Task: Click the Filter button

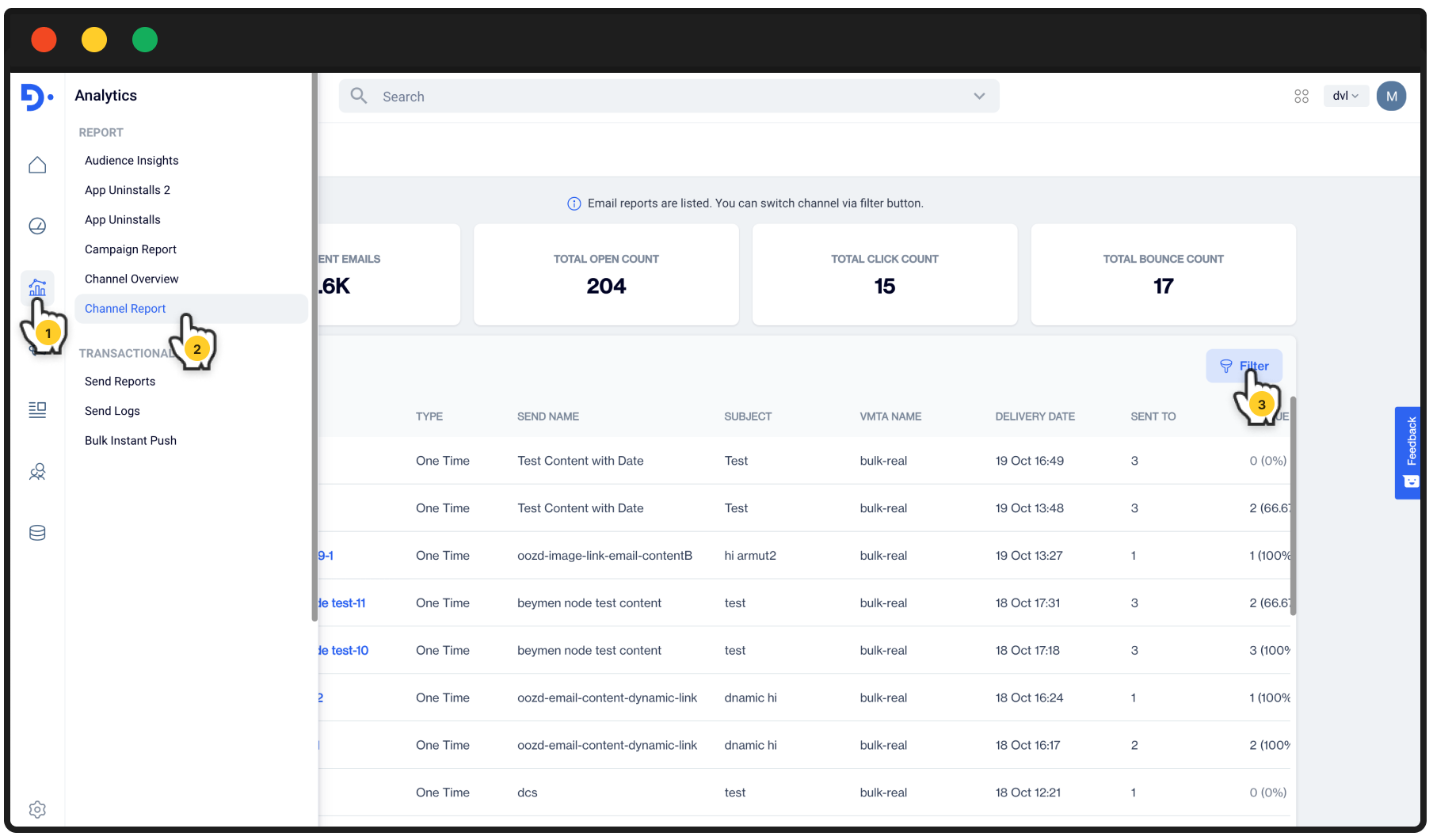Action: pyautogui.click(x=1244, y=366)
